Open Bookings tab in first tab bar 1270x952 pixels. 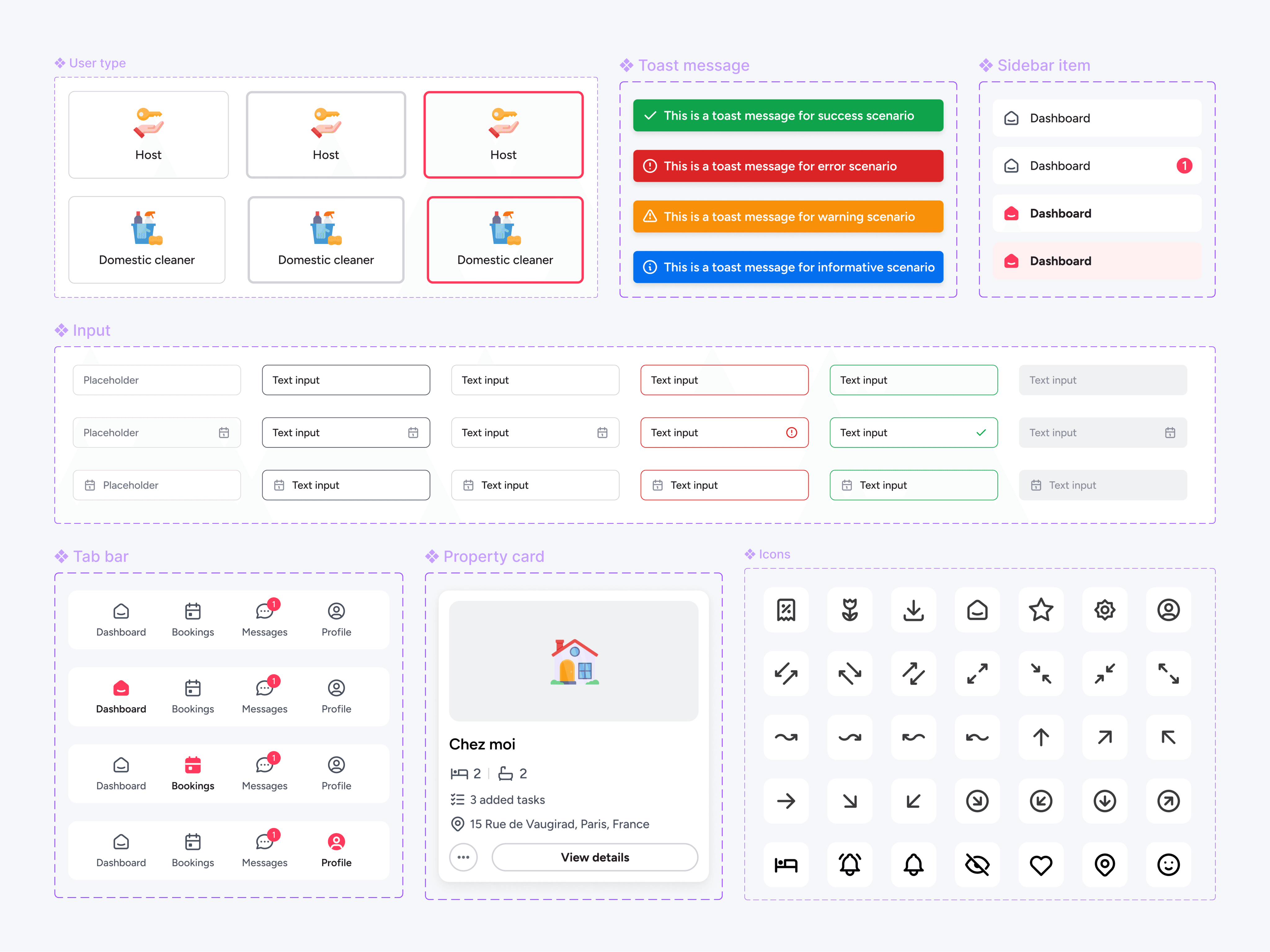click(x=193, y=620)
